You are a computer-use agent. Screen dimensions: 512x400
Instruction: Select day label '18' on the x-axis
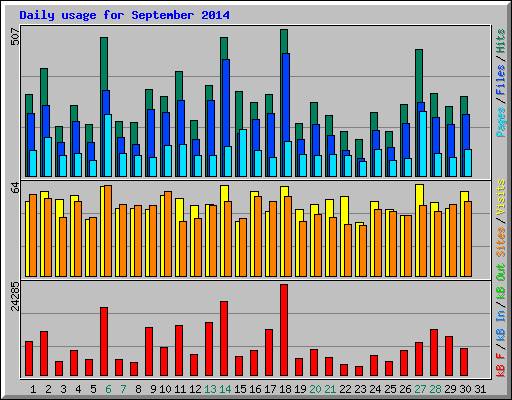tap(285, 389)
